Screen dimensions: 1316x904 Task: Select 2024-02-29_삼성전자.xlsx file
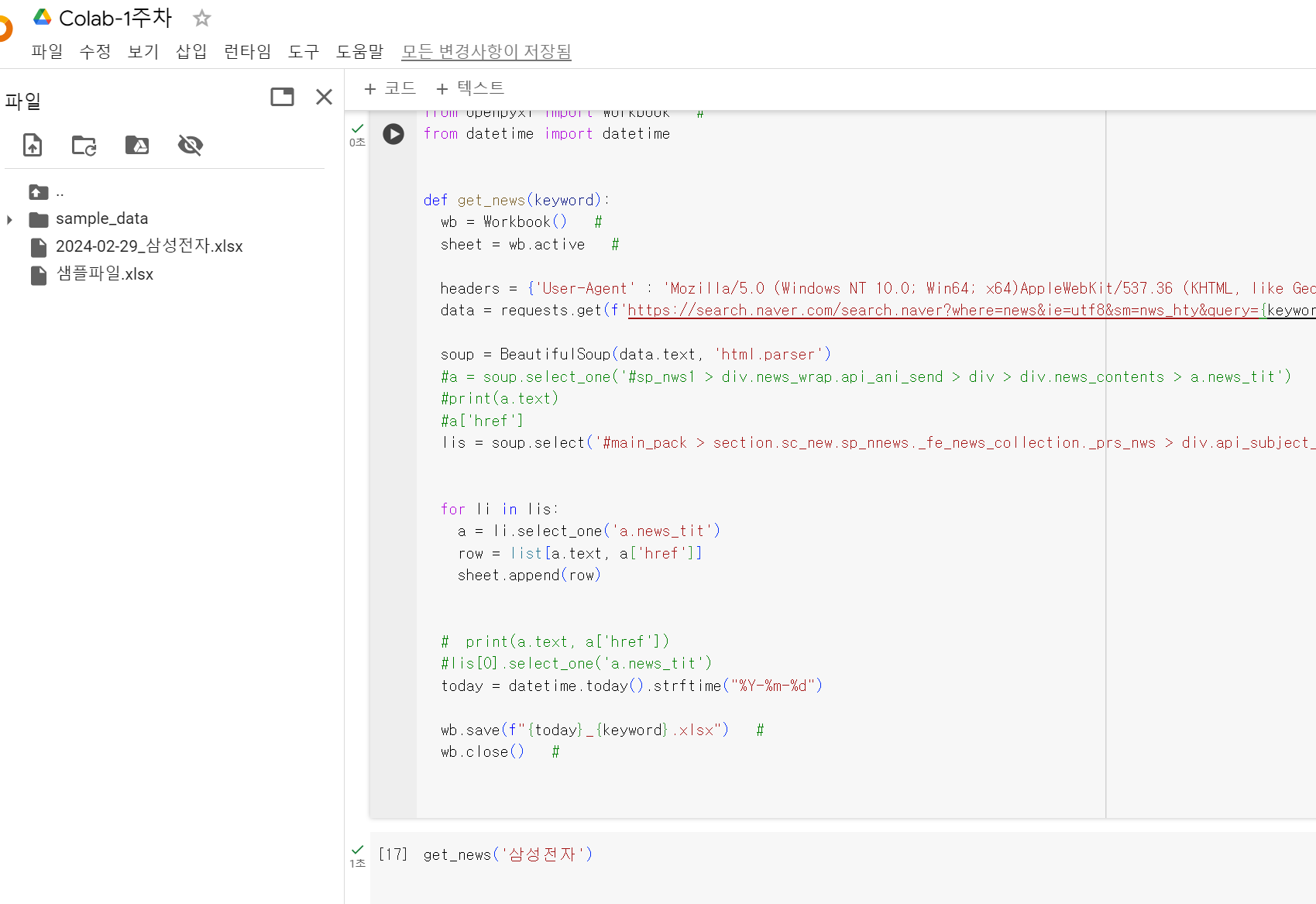coord(149,246)
